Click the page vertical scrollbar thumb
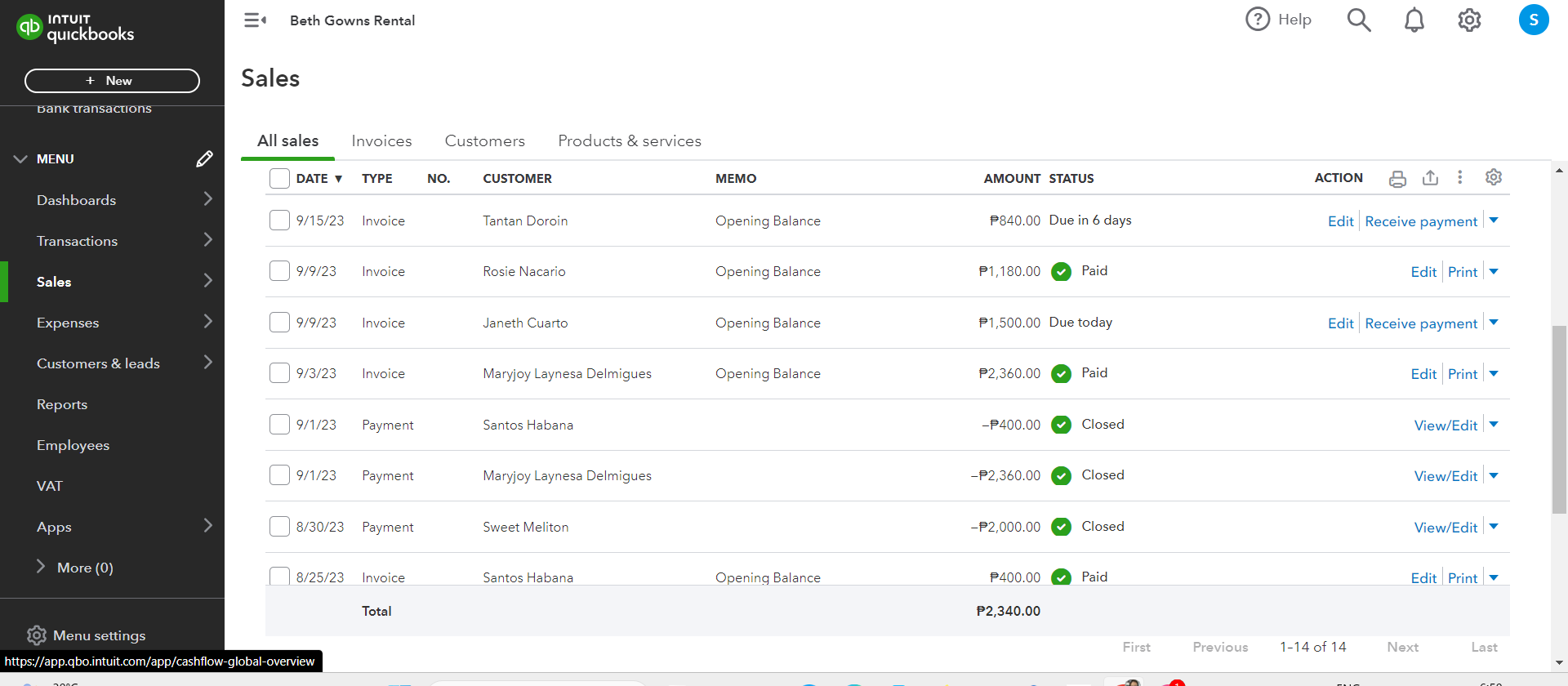The height and width of the screenshot is (686, 1568). (x=1559, y=420)
